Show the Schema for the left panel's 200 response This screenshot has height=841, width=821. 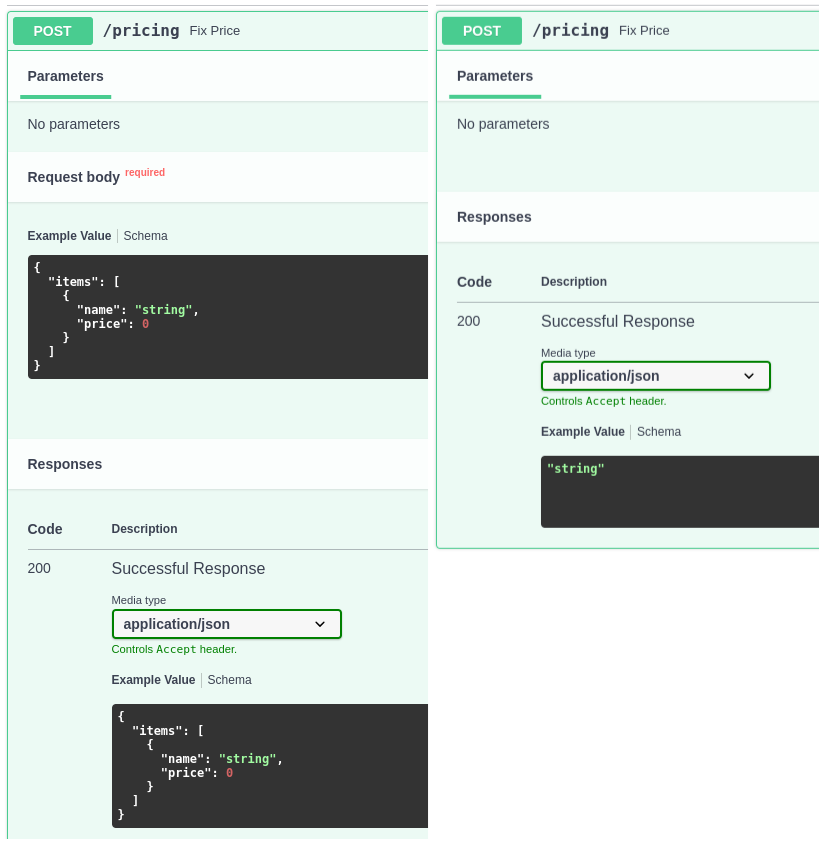point(230,680)
